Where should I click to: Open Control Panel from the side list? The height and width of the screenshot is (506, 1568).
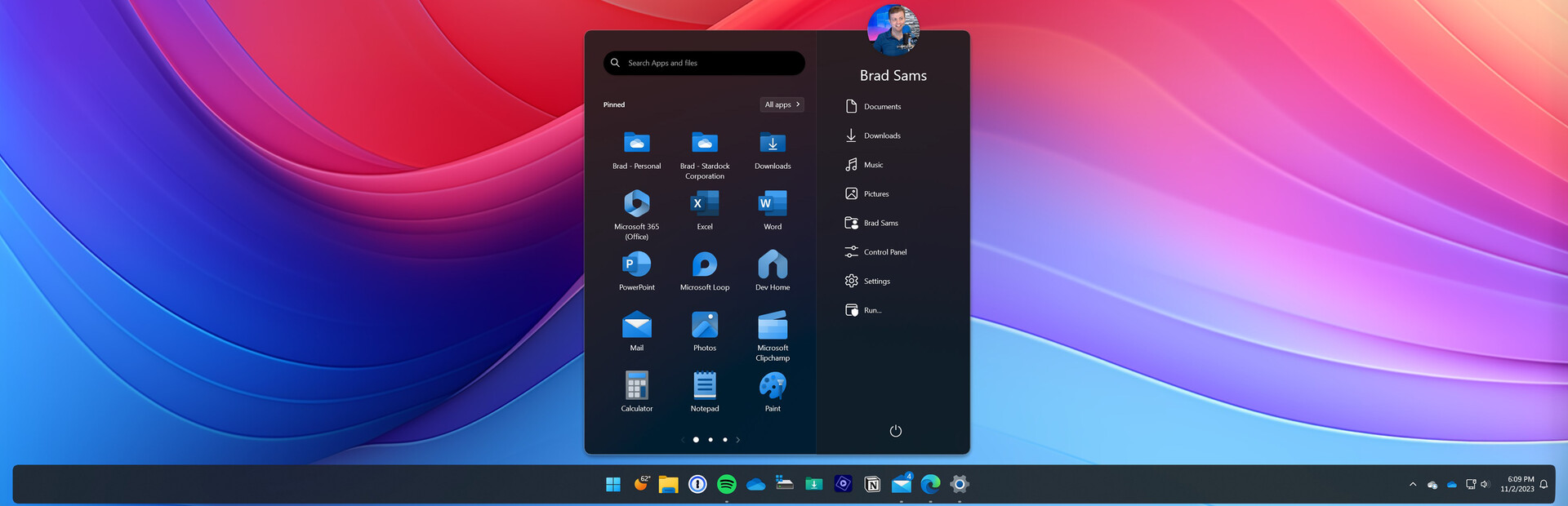(x=884, y=252)
